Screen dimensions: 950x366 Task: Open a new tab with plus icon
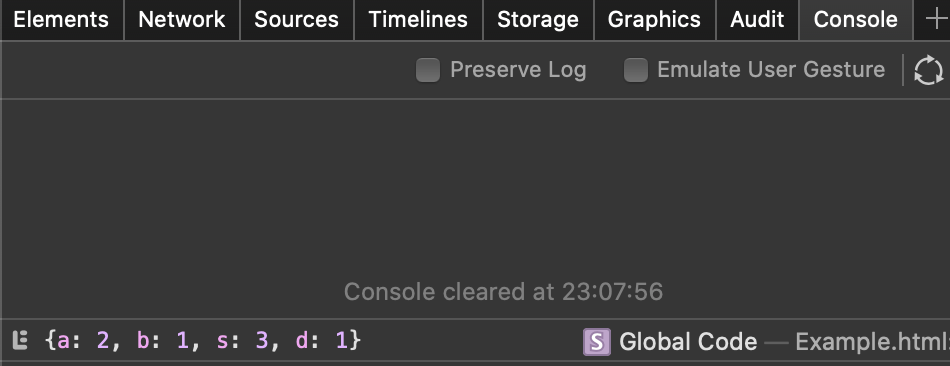click(935, 20)
